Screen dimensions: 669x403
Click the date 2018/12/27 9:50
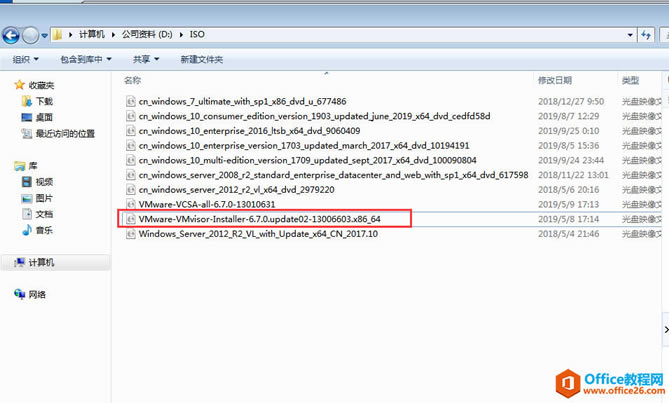coord(571,101)
